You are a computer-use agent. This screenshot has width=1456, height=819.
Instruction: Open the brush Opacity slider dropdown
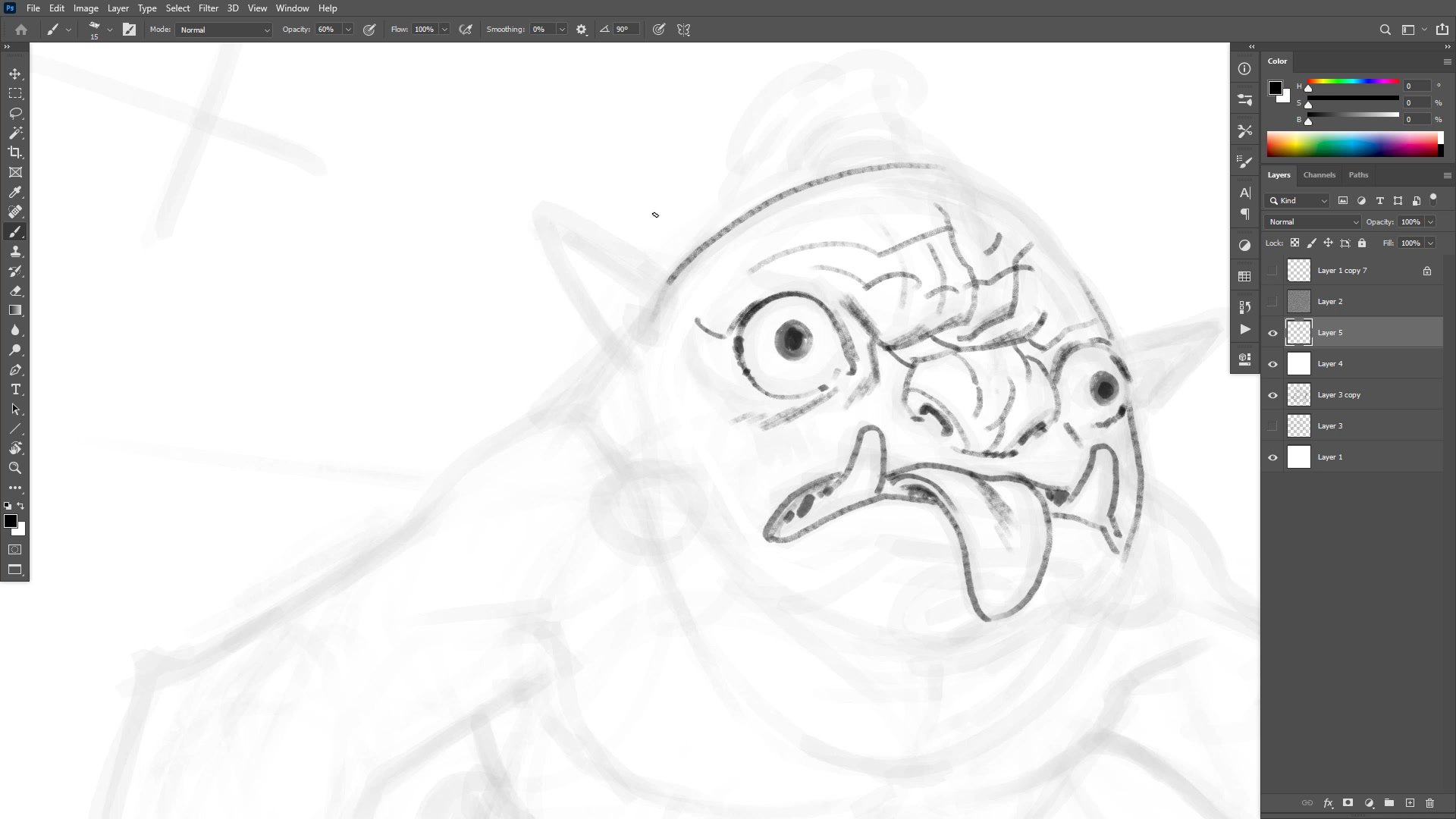[x=348, y=30]
